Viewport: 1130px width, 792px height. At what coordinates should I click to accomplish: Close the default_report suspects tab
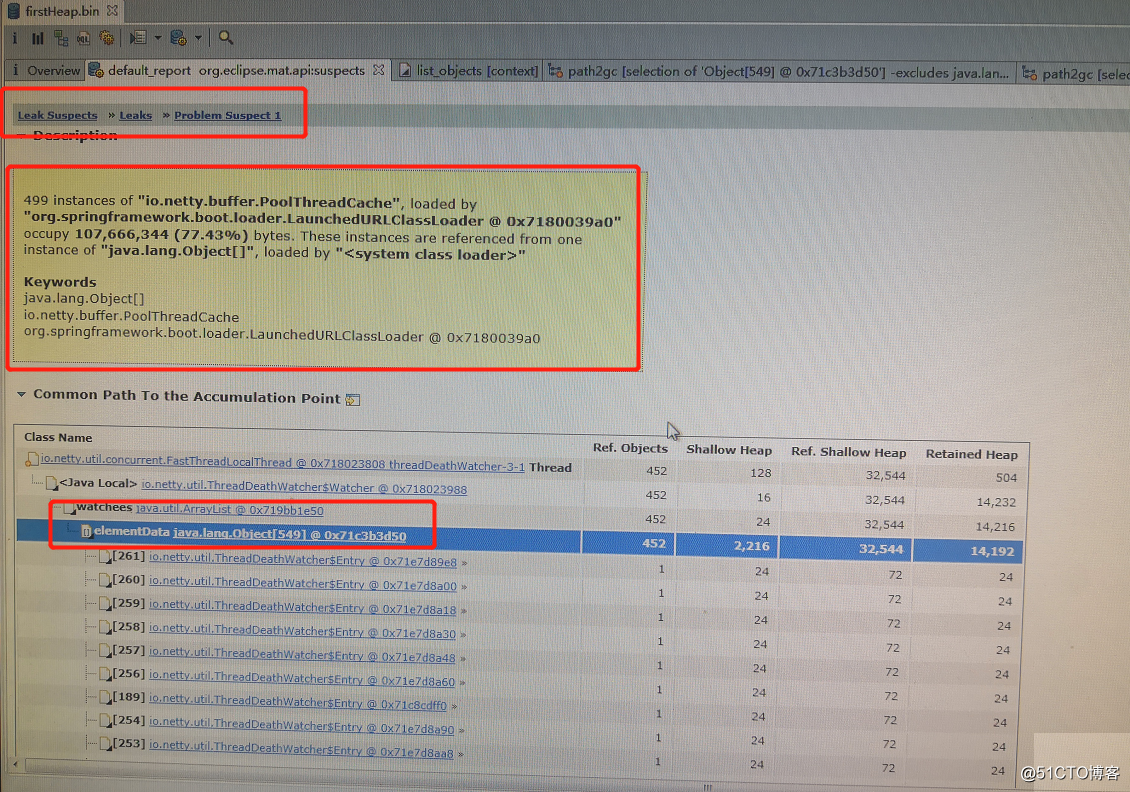click(378, 70)
